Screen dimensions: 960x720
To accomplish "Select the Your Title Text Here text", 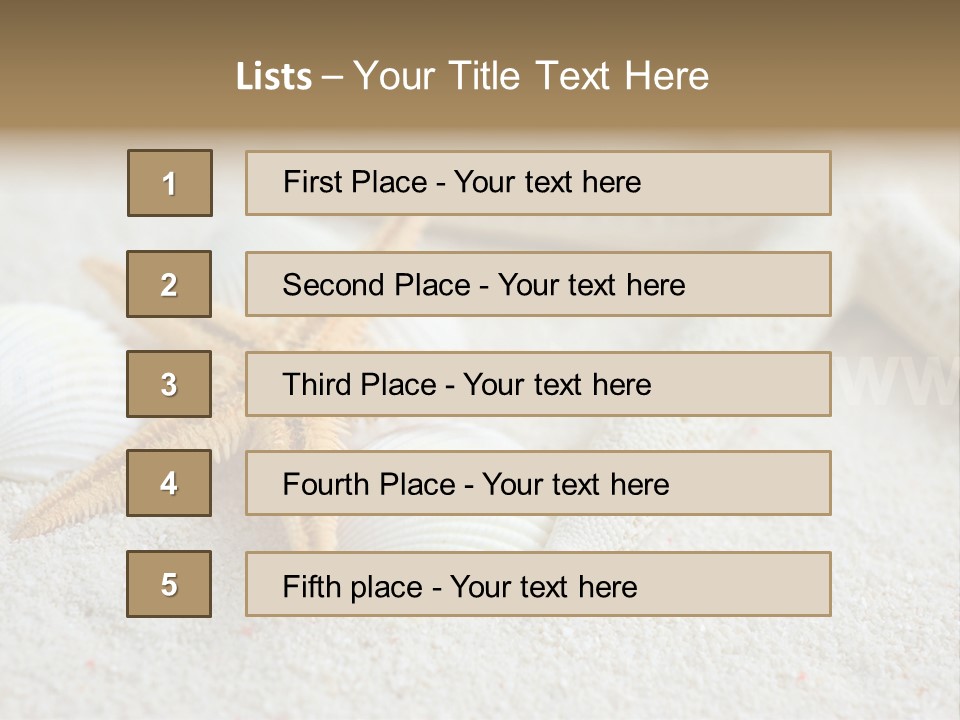I will coord(531,76).
